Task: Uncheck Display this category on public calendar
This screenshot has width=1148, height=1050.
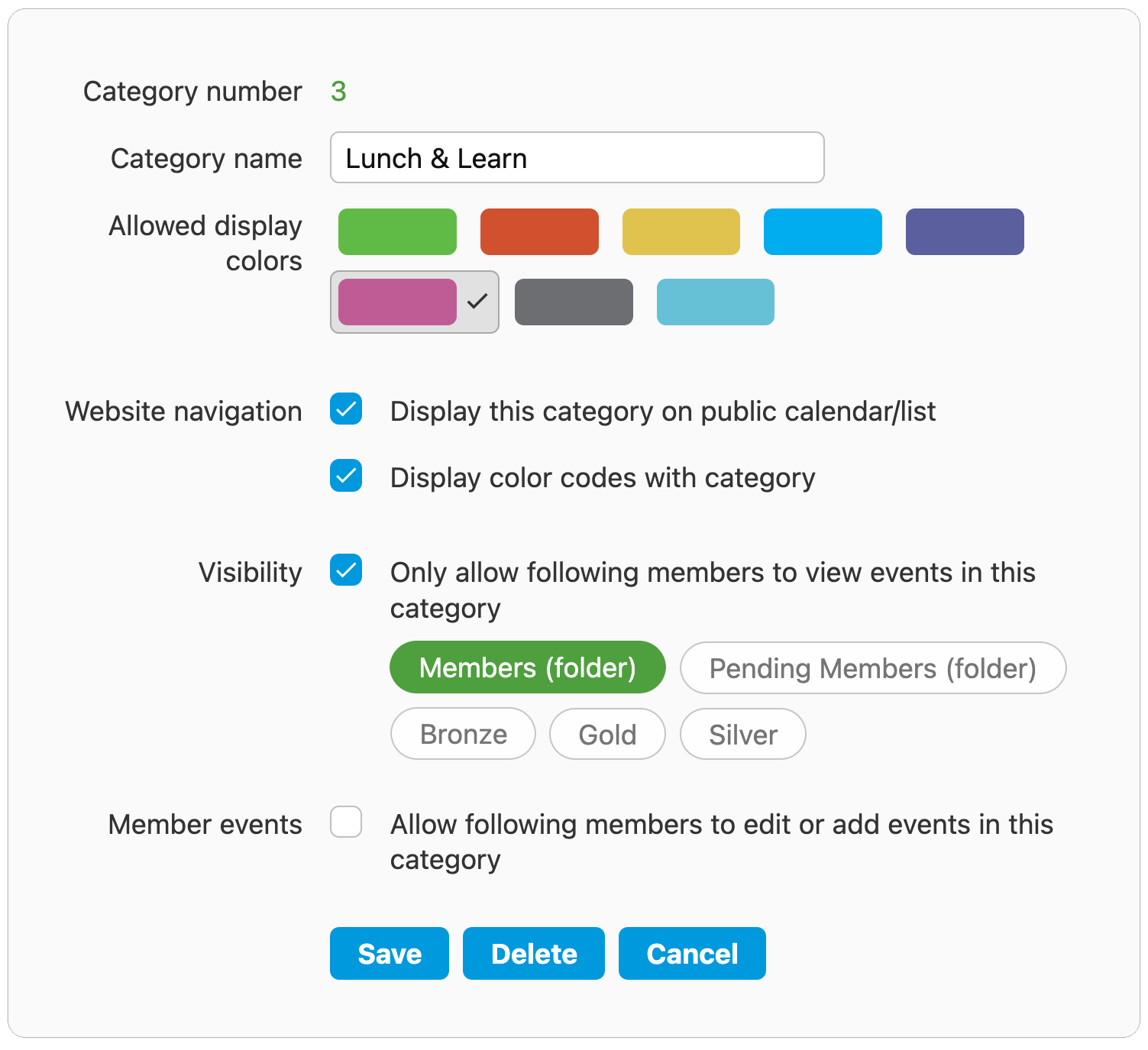Action: pos(346,409)
